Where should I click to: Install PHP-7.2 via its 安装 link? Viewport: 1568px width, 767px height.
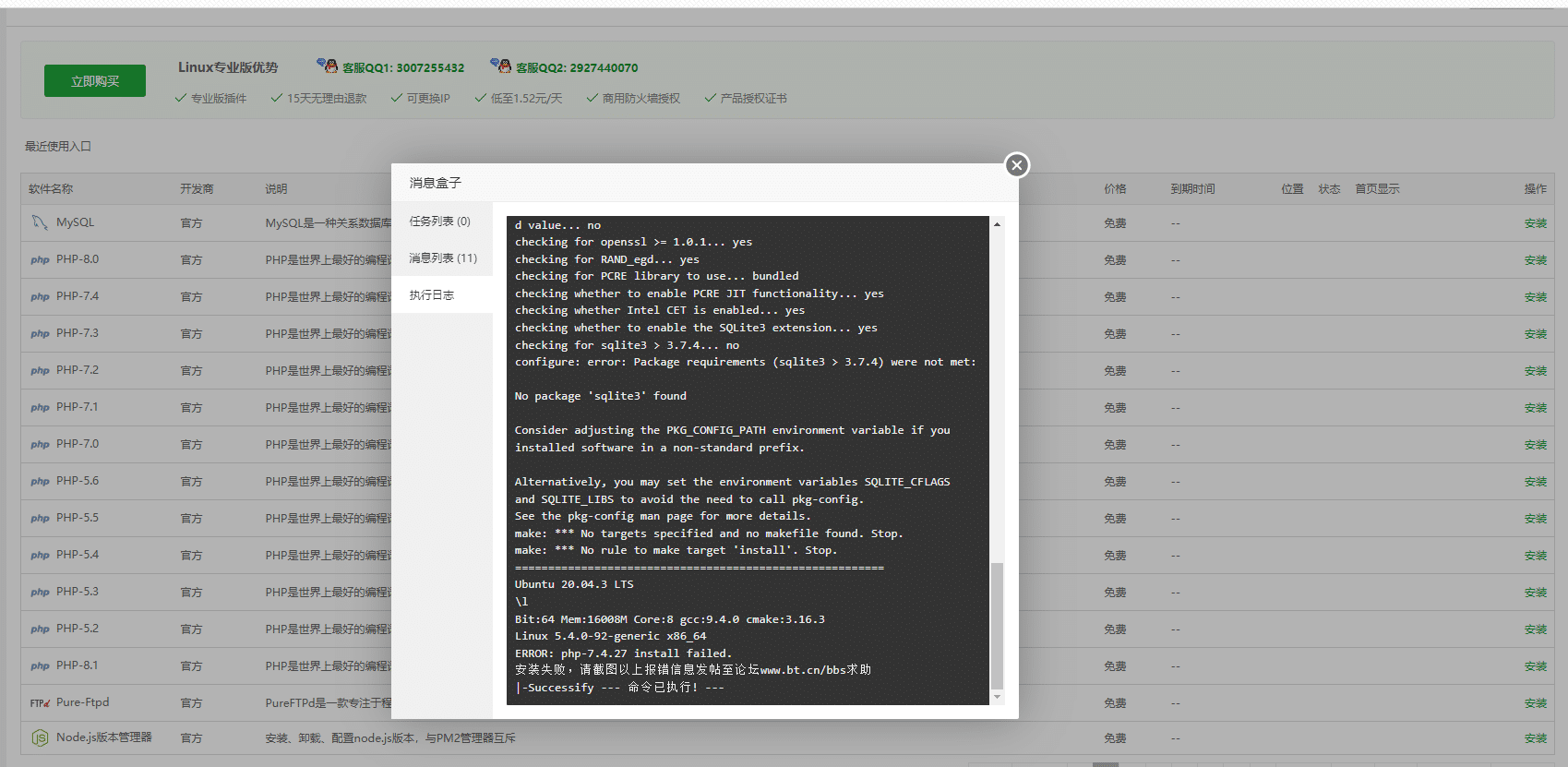(x=1536, y=371)
